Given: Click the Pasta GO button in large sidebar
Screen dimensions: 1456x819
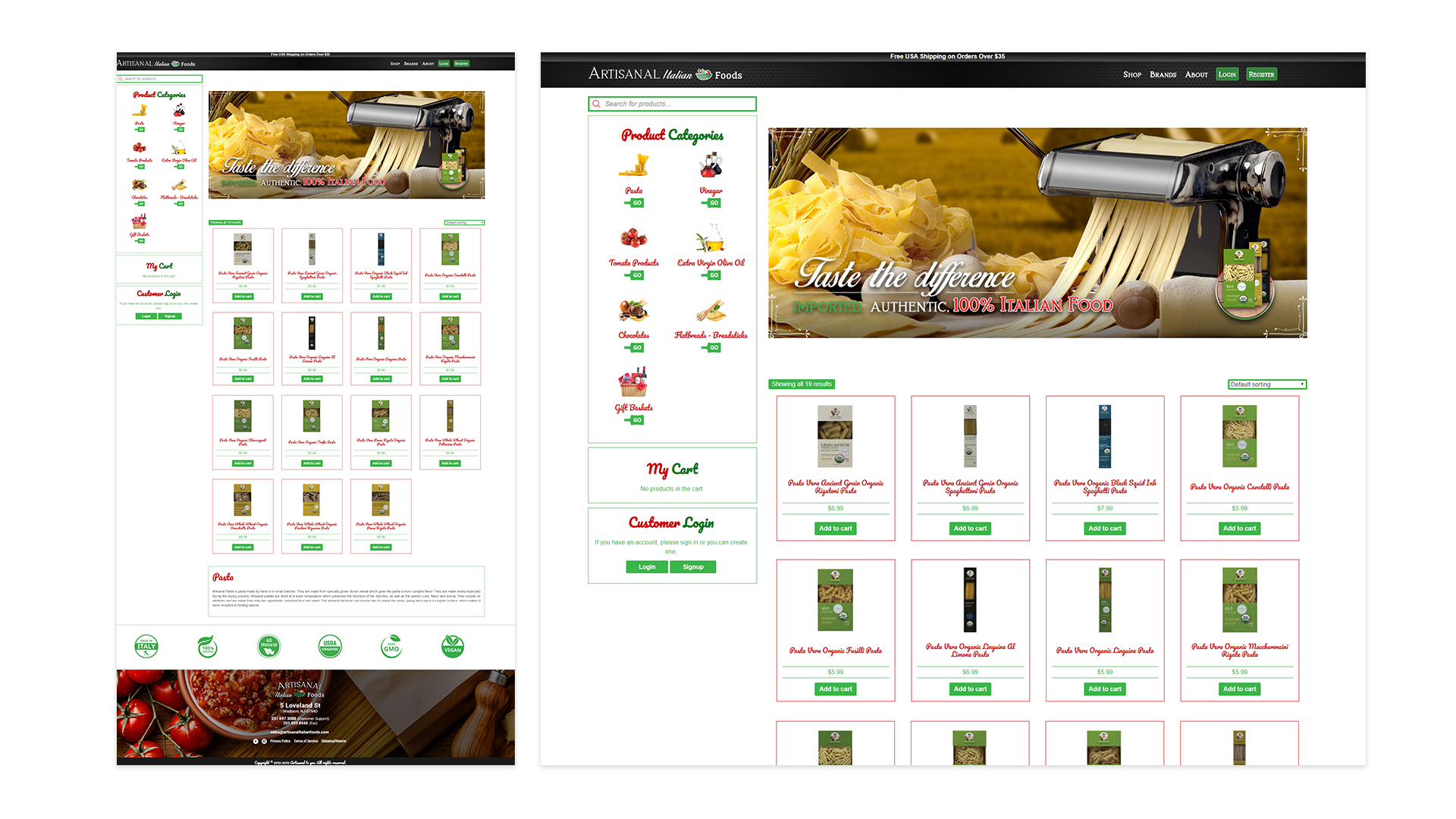Looking at the screenshot, I should click(635, 203).
